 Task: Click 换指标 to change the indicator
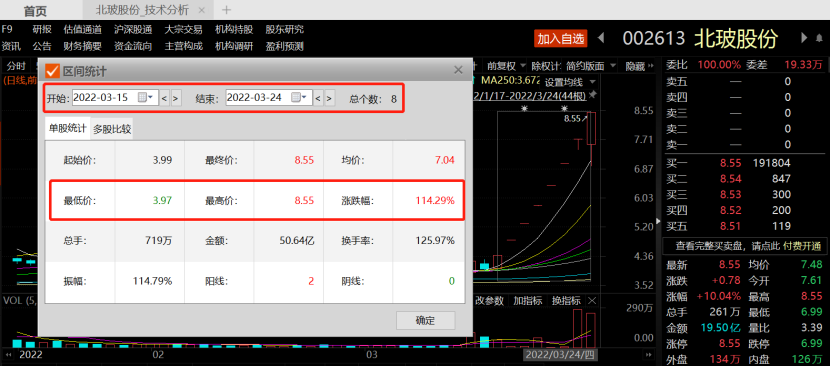pos(566,301)
